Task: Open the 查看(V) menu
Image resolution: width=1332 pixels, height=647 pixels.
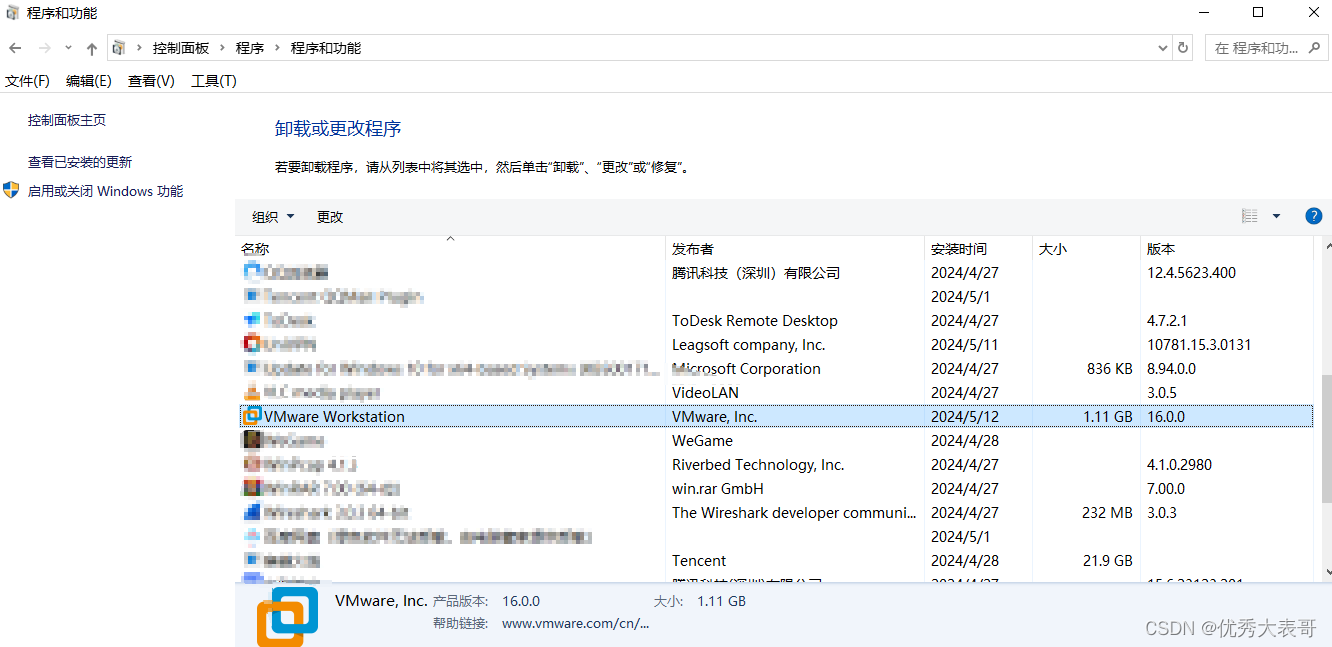Action: pos(151,81)
